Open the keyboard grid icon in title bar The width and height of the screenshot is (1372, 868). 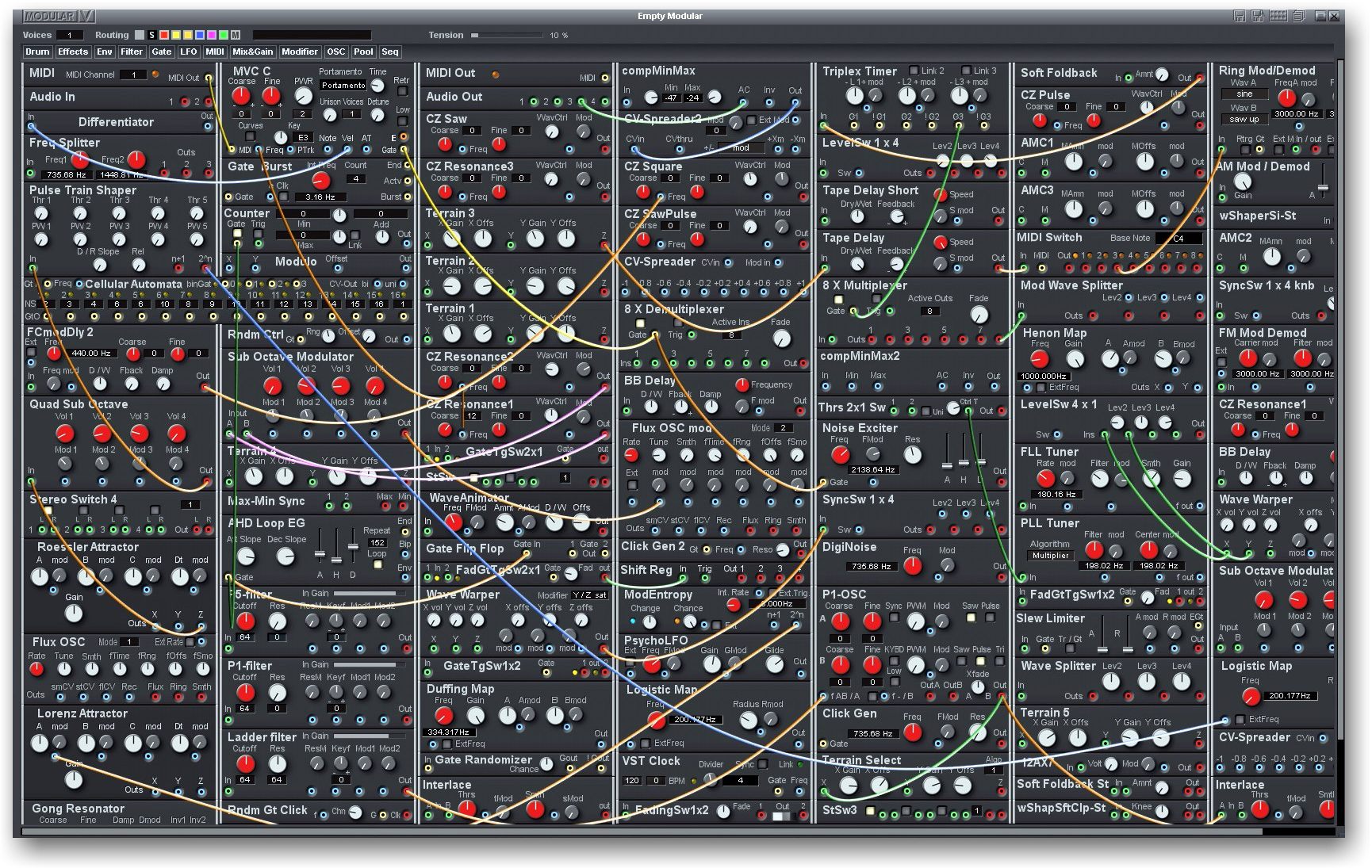[1278, 16]
